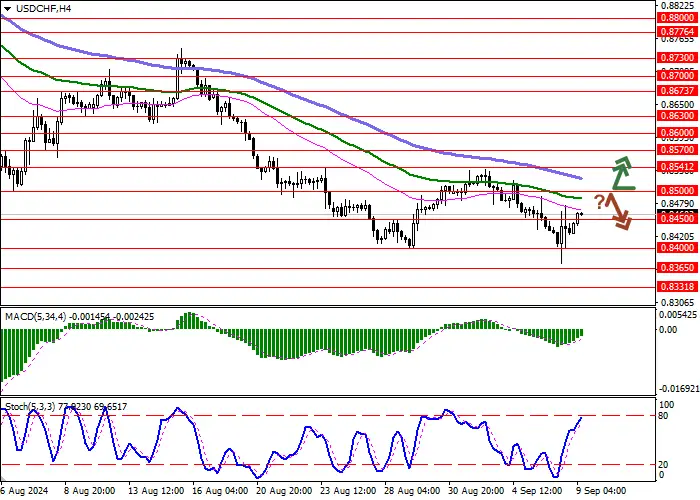Select the 0.87300 price level label
This screenshot has width=700, height=500.
pos(677,58)
